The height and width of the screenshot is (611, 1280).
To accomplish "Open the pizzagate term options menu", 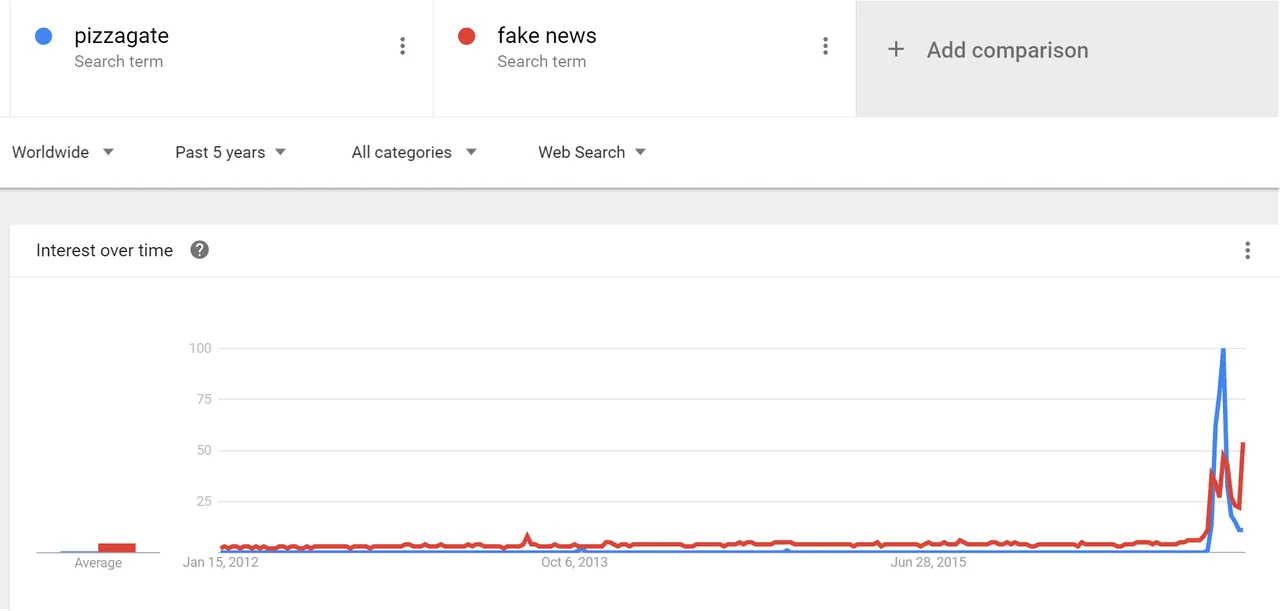I will pos(402,46).
